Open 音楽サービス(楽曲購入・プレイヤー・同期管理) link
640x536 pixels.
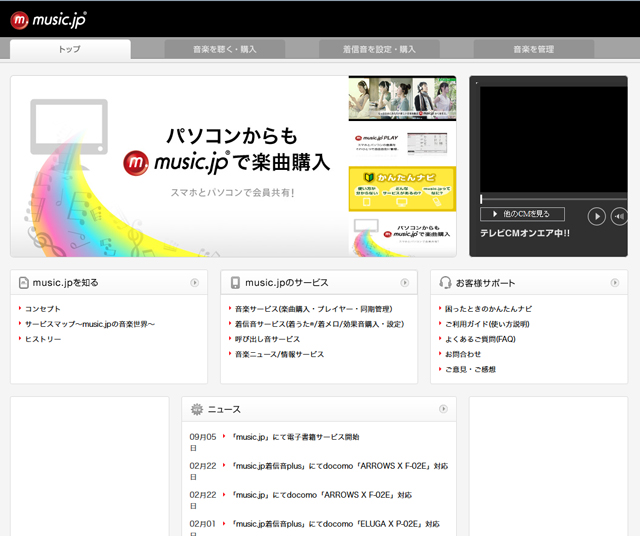(313, 309)
